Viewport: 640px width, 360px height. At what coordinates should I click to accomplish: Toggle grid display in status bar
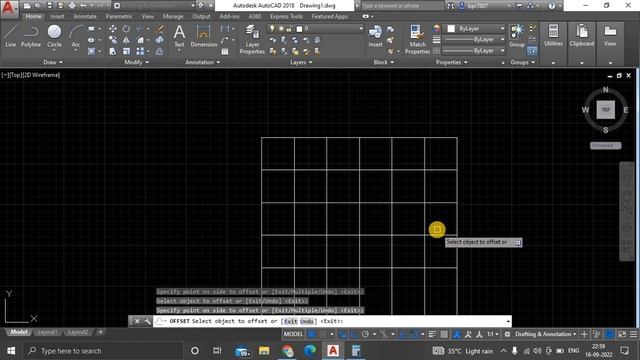pyautogui.click(x=312, y=334)
